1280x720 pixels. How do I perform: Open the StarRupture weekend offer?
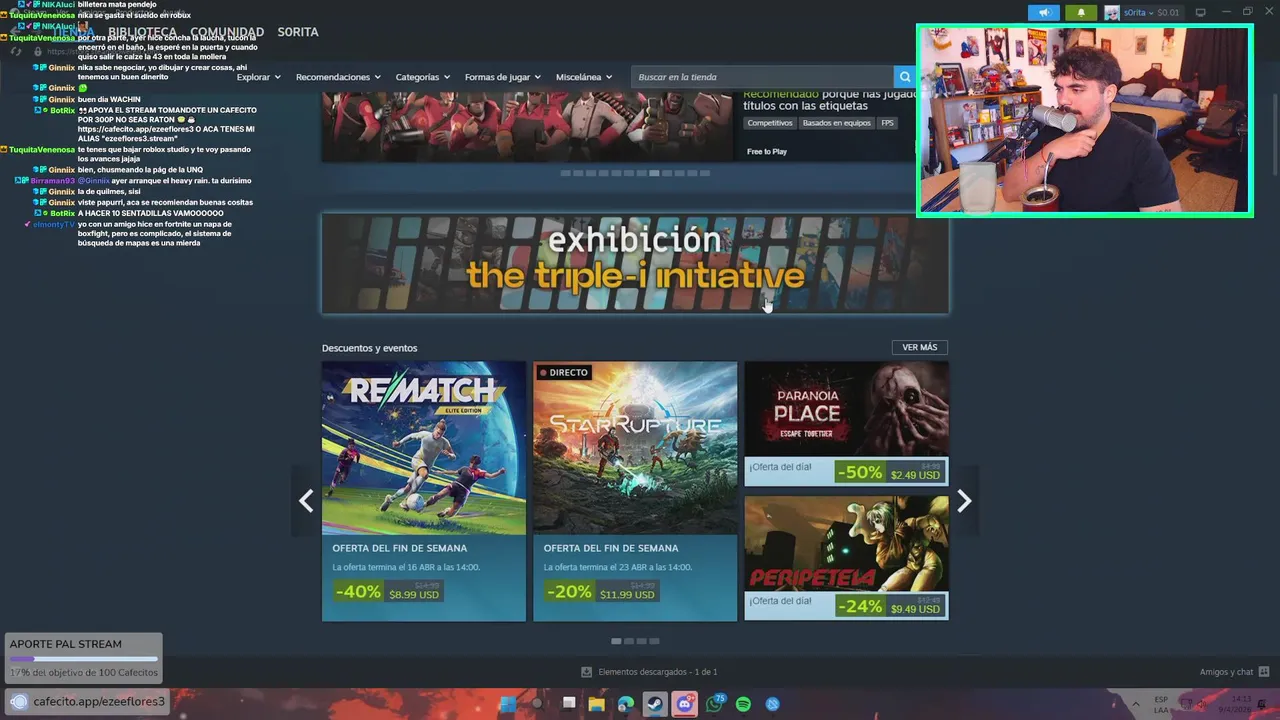click(635, 491)
